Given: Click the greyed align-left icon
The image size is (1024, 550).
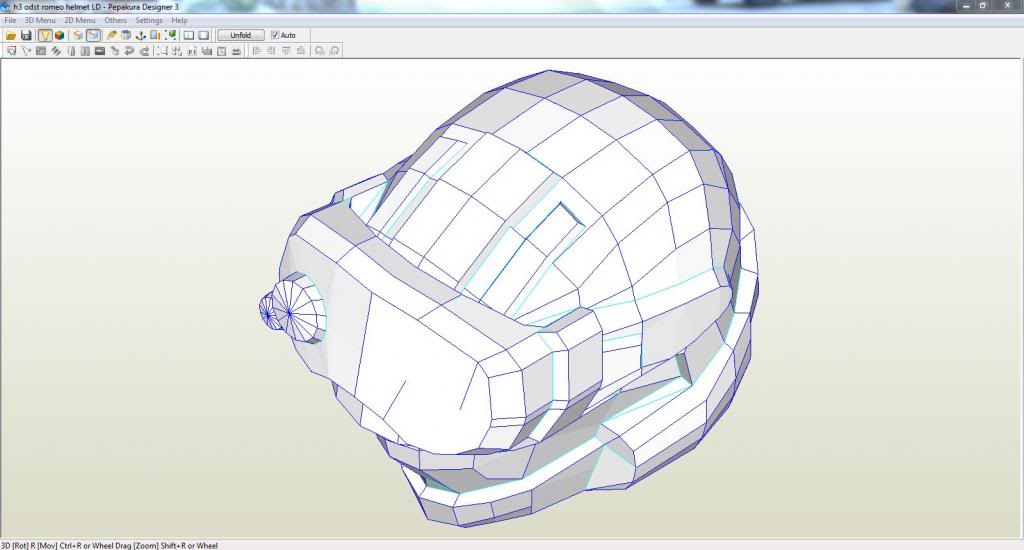Looking at the screenshot, I should [x=257, y=51].
